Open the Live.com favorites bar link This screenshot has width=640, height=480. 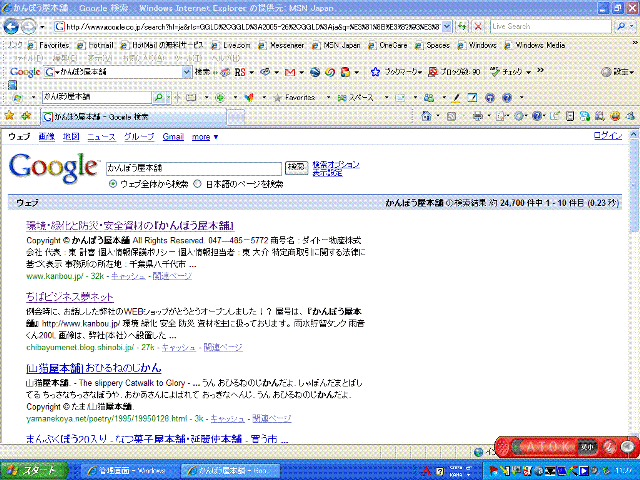pyautogui.click(x=231, y=45)
